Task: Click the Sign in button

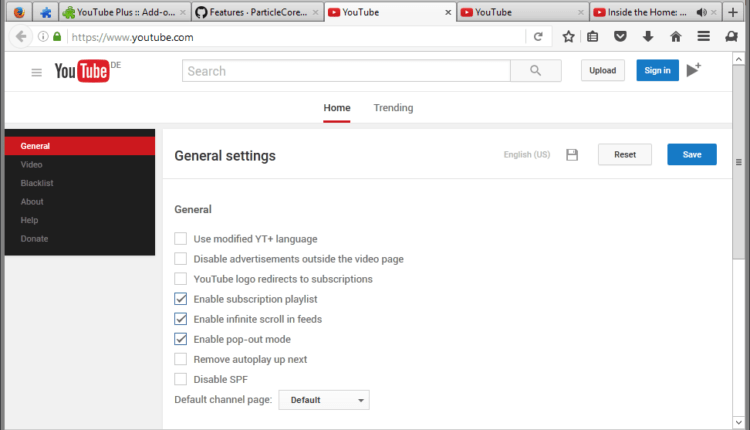Action: click(x=657, y=70)
